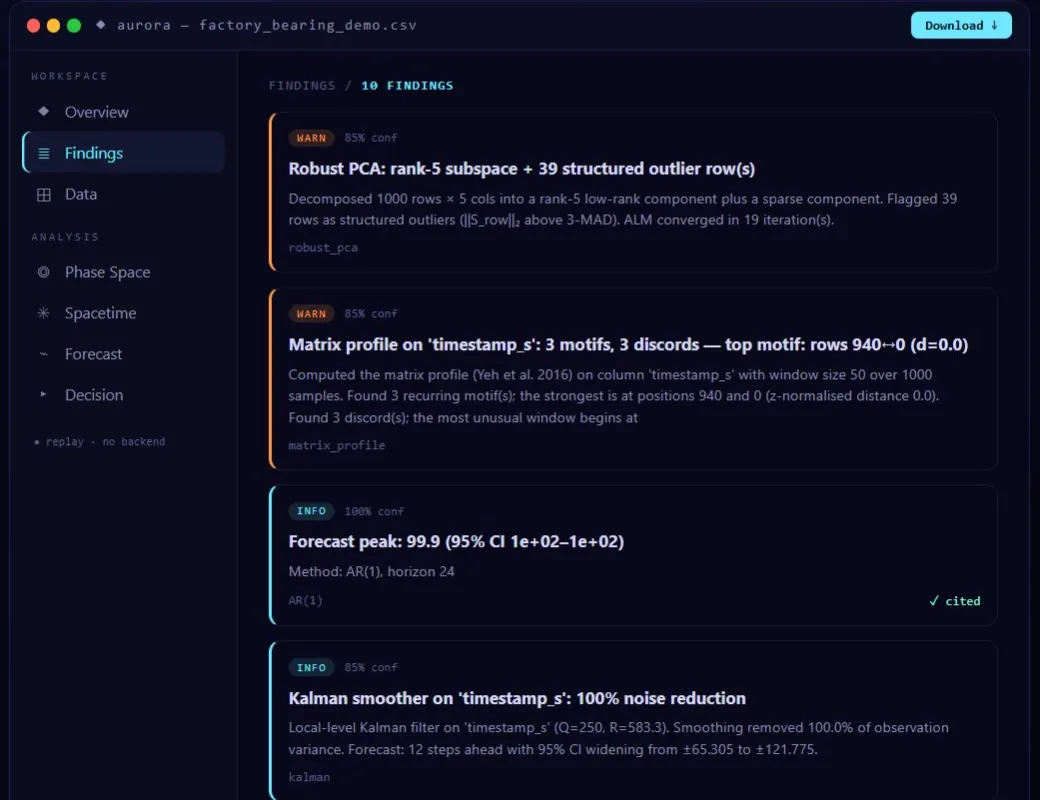Viewport: 1040px width, 800px height.
Task: Click the matrix_profile source tag
Action: click(336, 445)
